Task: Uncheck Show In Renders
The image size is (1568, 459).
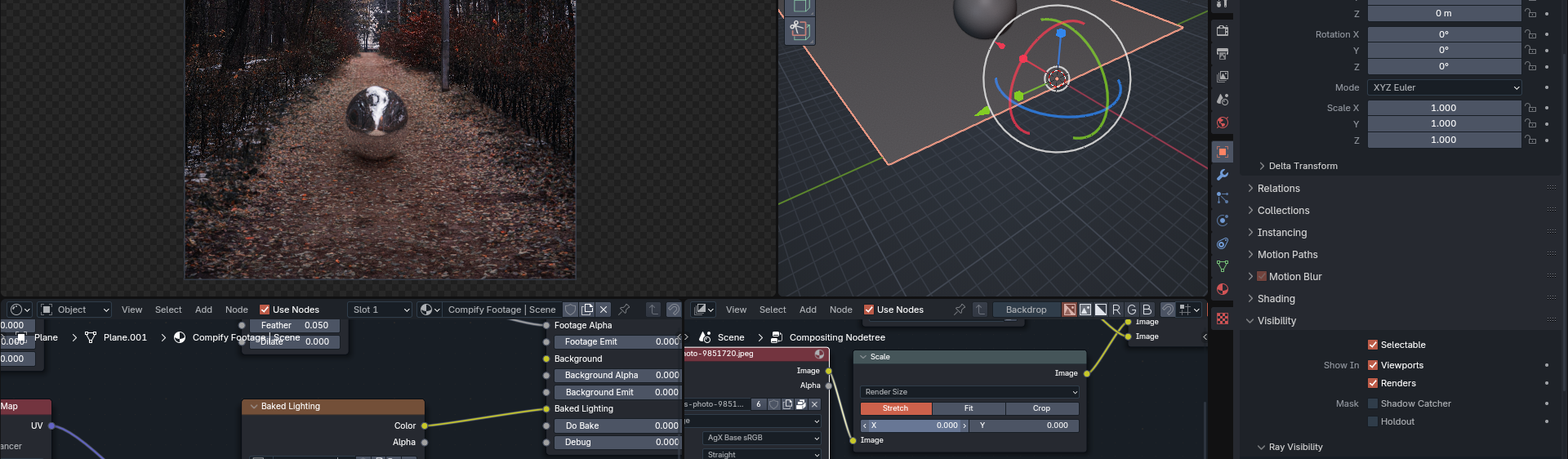Action: (1373, 383)
